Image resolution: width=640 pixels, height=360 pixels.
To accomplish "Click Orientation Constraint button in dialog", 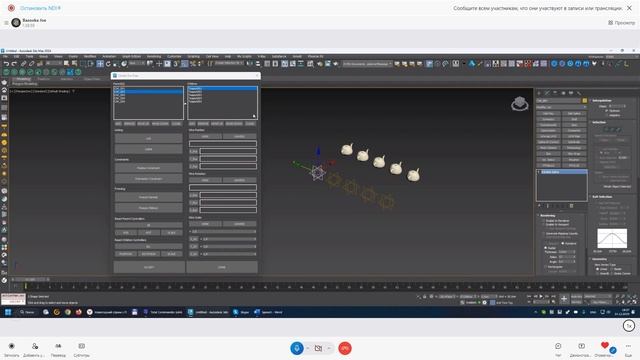I will (149, 179).
